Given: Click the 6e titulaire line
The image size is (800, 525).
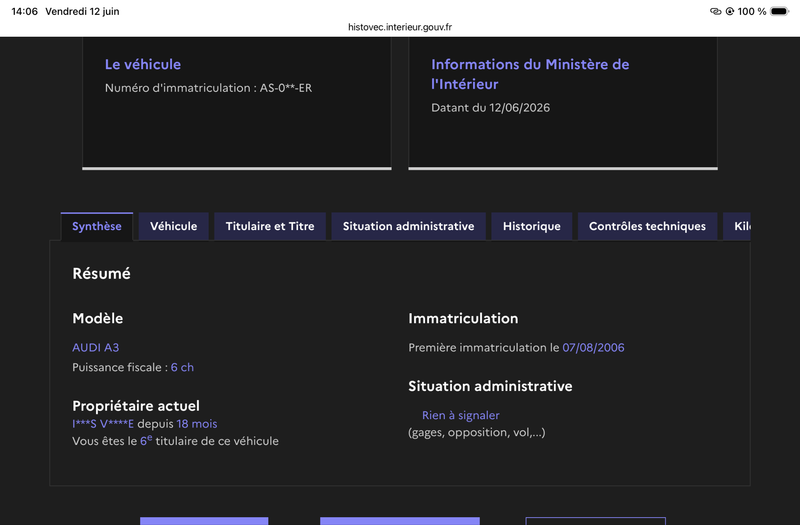Looking at the screenshot, I should point(175,441).
